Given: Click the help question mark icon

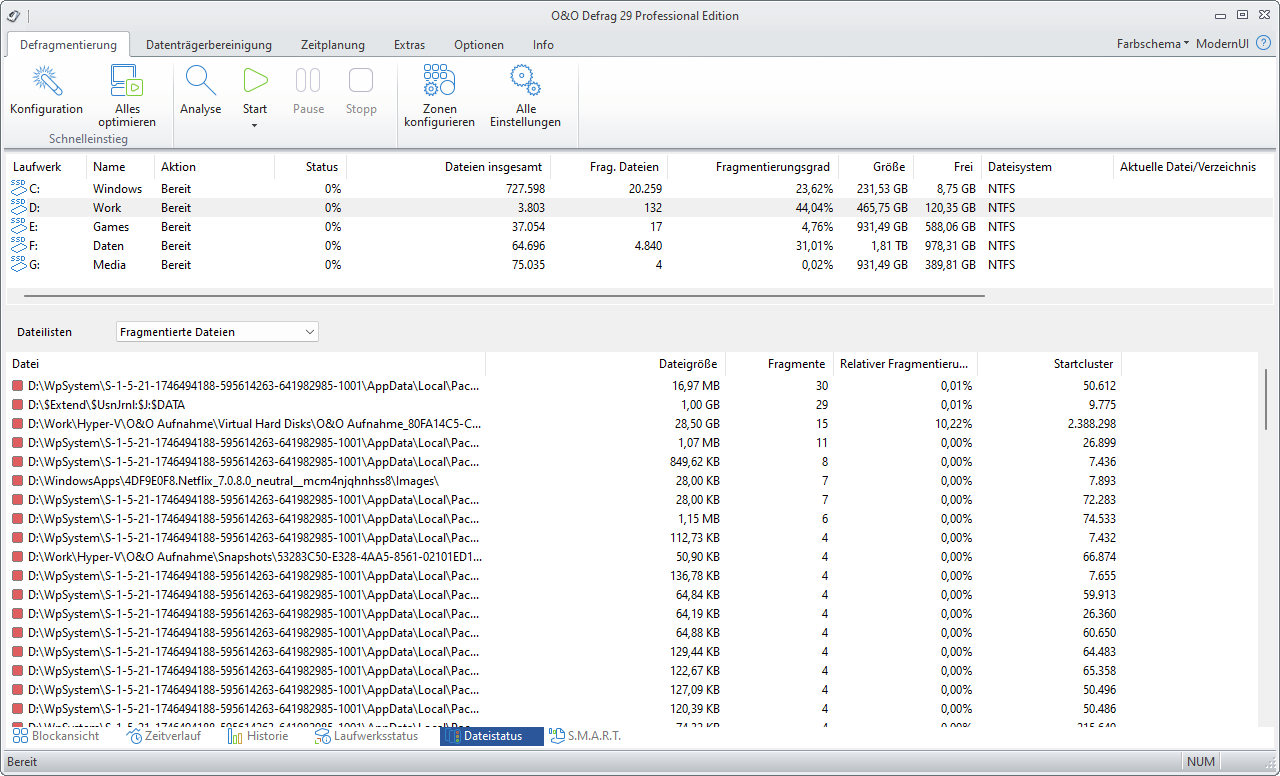Looking at the screenshot, I should pyautogui.click(x=1263, y=44).
